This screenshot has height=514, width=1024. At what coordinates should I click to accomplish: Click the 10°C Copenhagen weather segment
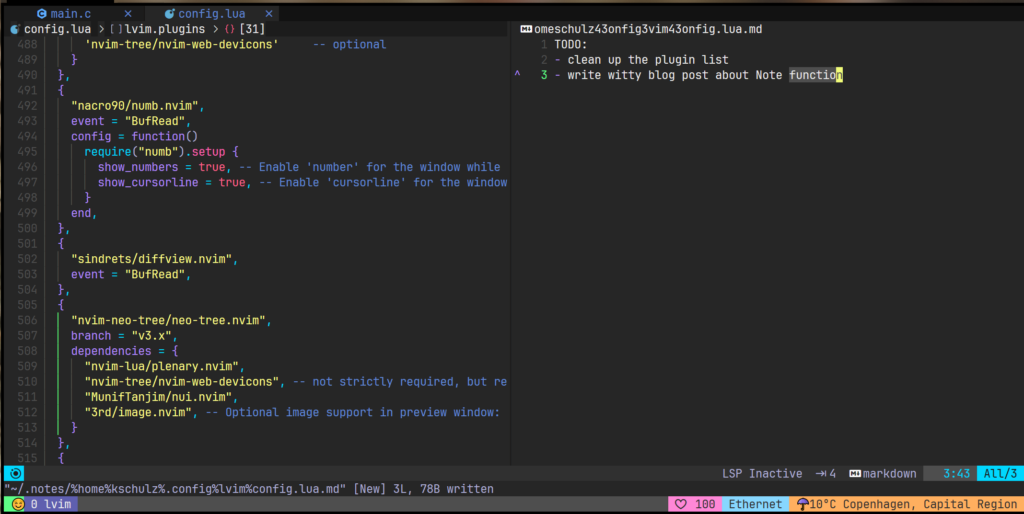(x=913, y=504)
